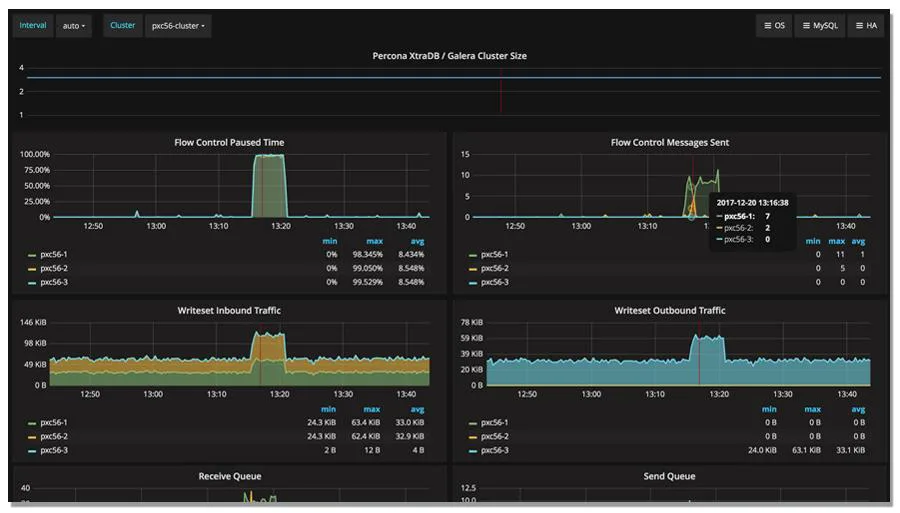Sort Flow Control Messages Sent legend by max

point(836,241)
